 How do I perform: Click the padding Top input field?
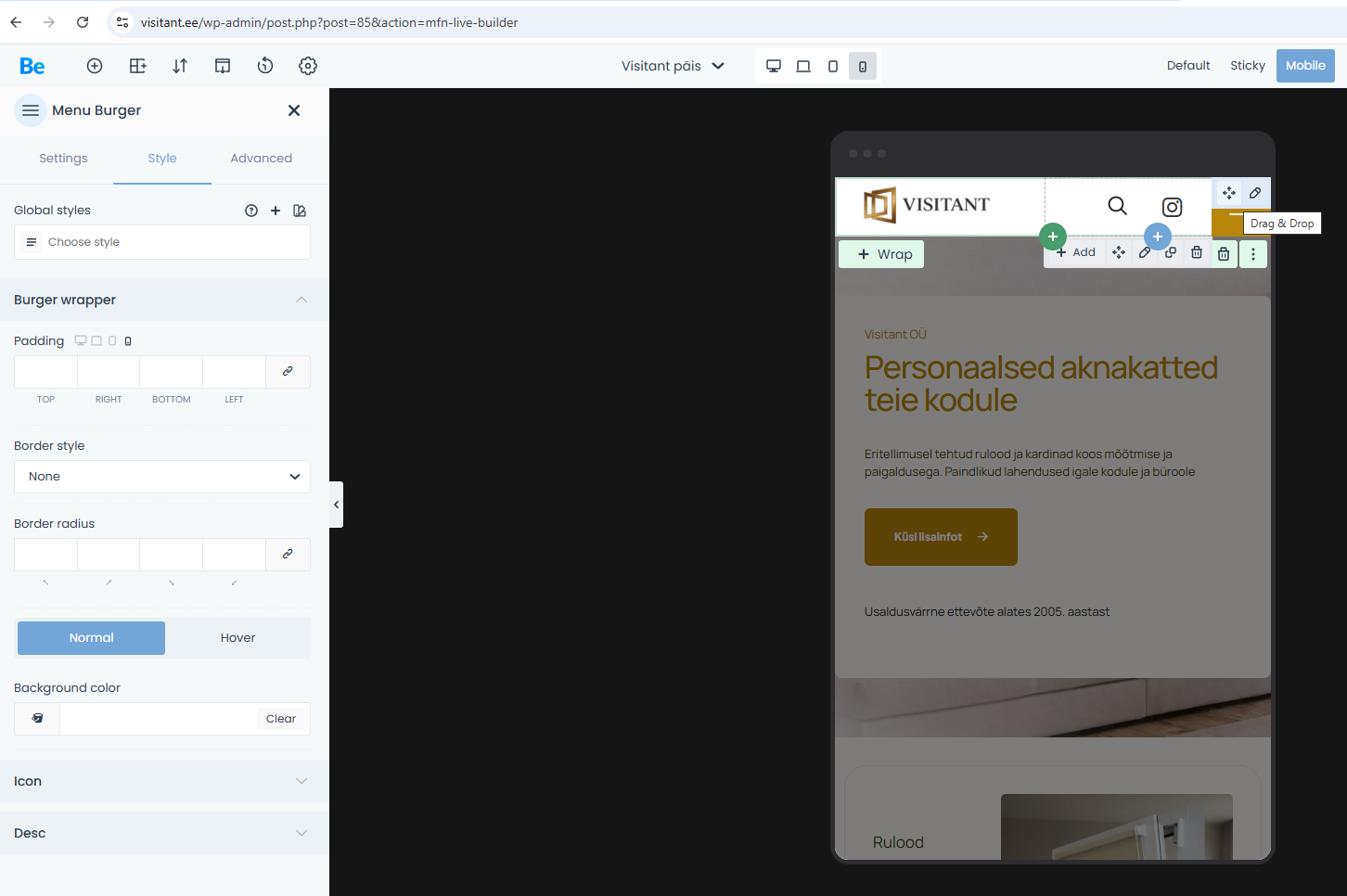45,371
